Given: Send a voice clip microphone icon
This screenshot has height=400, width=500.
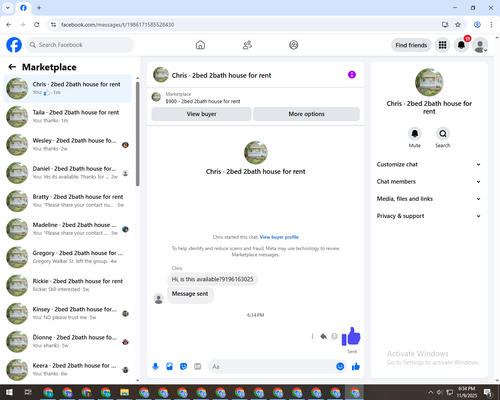Looking at the screenshot, I should click(x=155, y=367).
